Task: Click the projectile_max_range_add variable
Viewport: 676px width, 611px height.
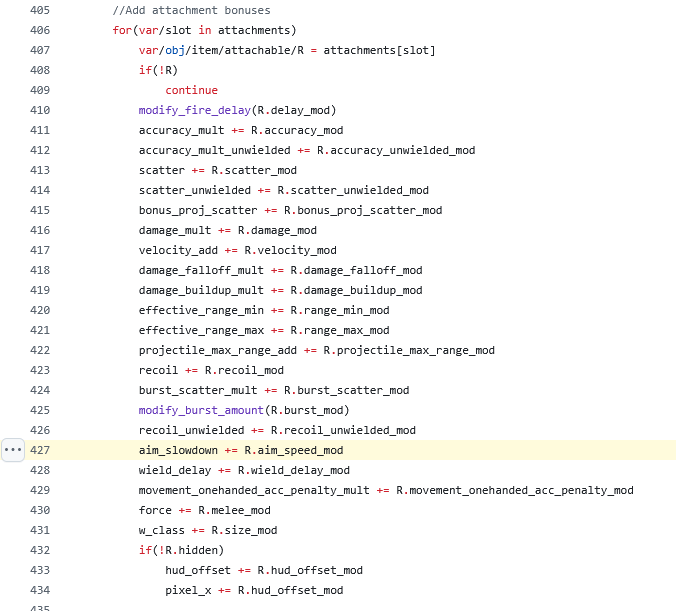Action: (217, 350)
